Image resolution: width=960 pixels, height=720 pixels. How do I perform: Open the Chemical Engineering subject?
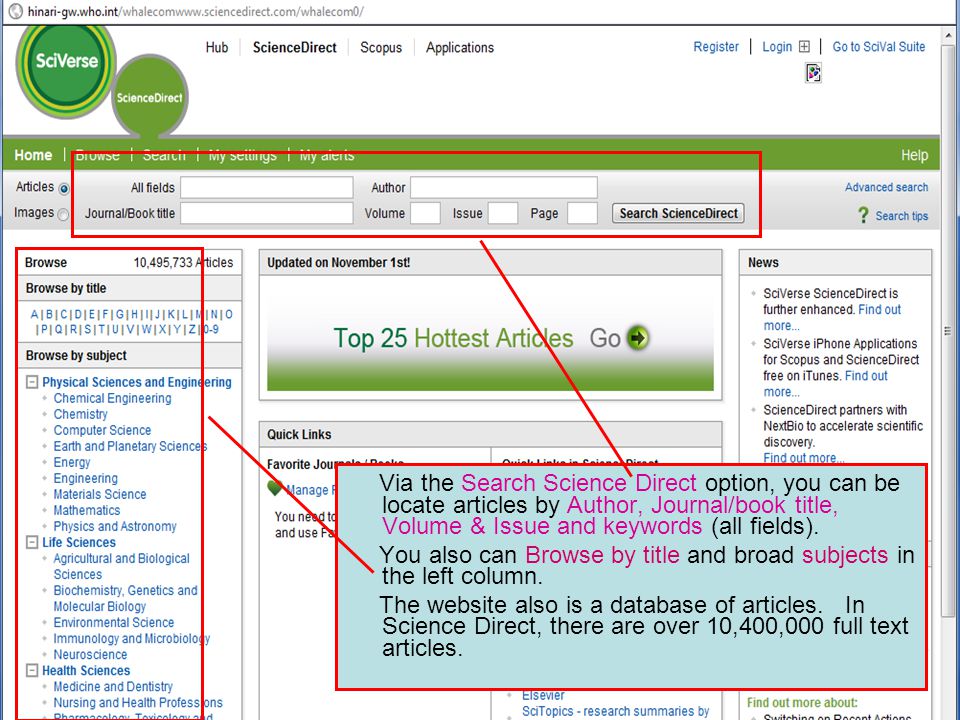pos(113,398)
